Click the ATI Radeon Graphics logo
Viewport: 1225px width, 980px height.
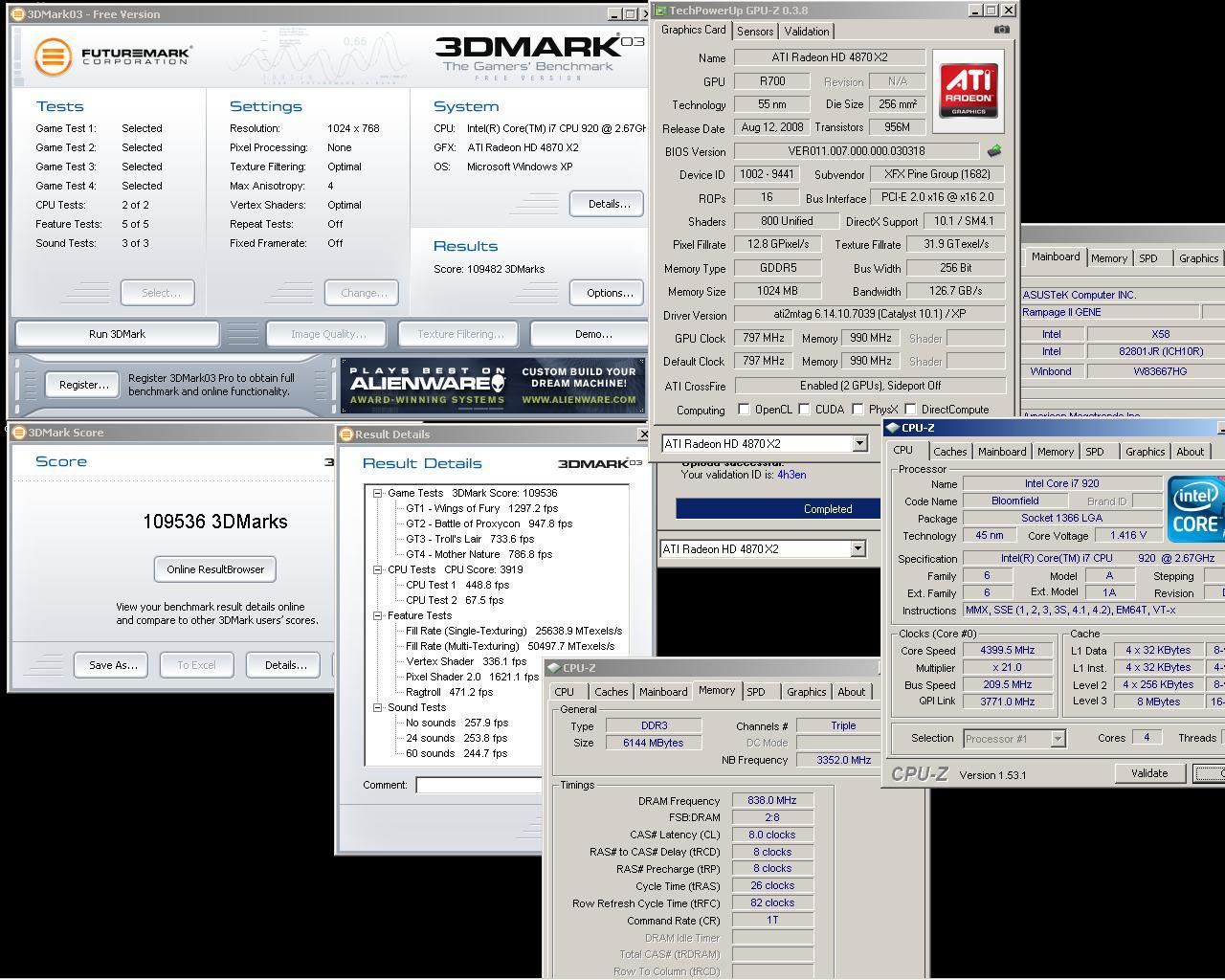point(969,91)
